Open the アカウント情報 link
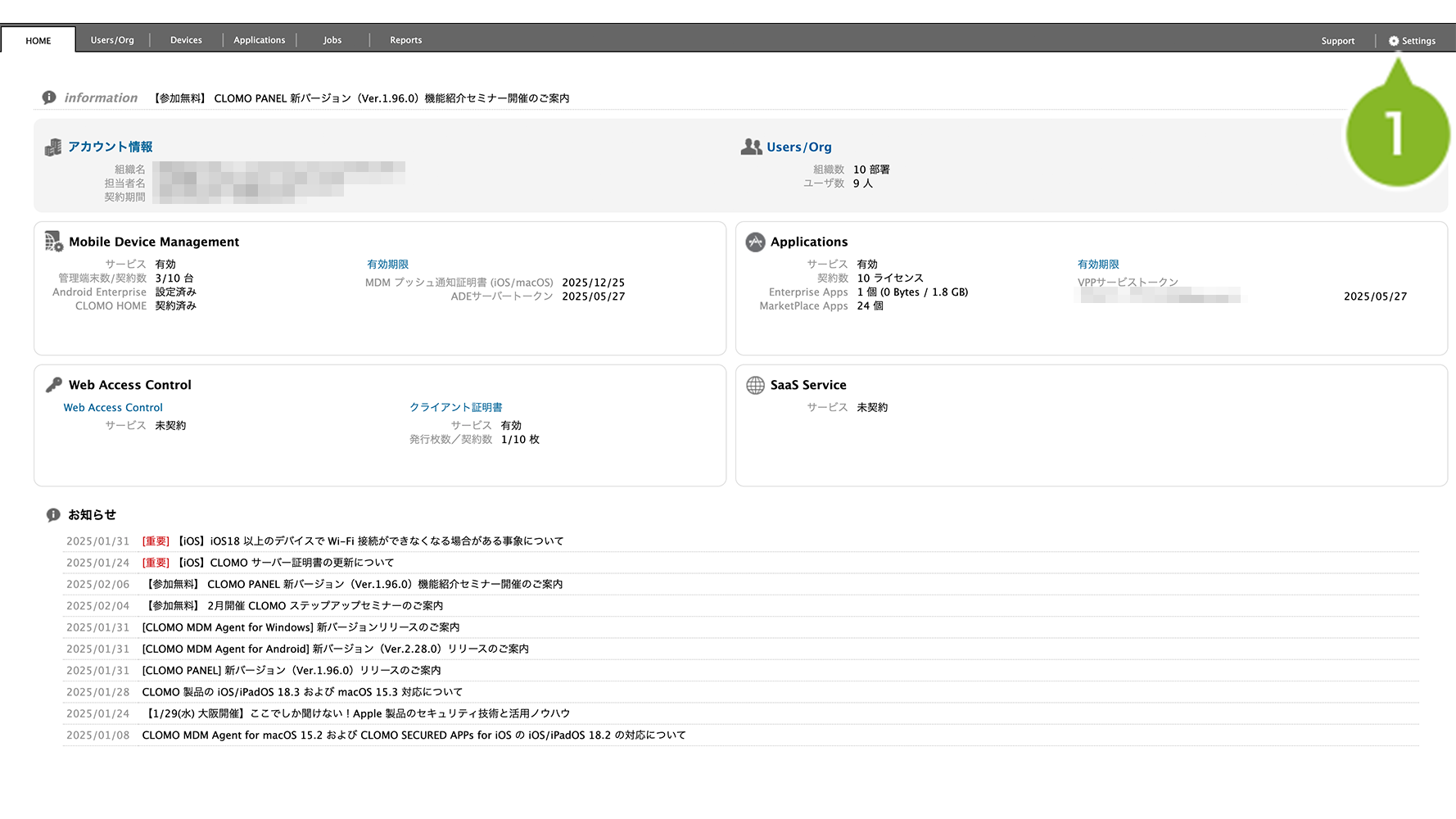1456x819 pixels. click(x=111, y=147)
